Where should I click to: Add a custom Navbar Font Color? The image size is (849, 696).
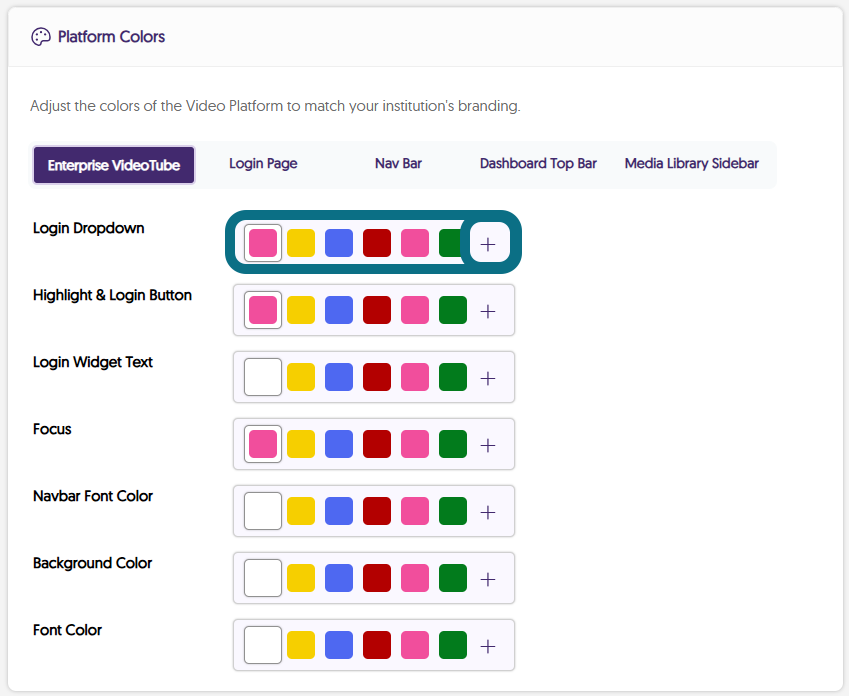(x=488, y=512)
